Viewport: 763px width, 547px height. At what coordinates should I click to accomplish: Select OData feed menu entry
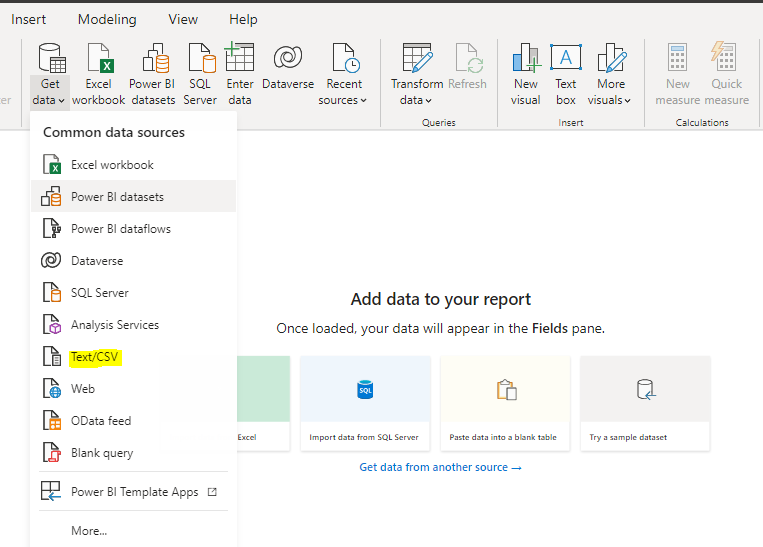(x=133, y=420)
